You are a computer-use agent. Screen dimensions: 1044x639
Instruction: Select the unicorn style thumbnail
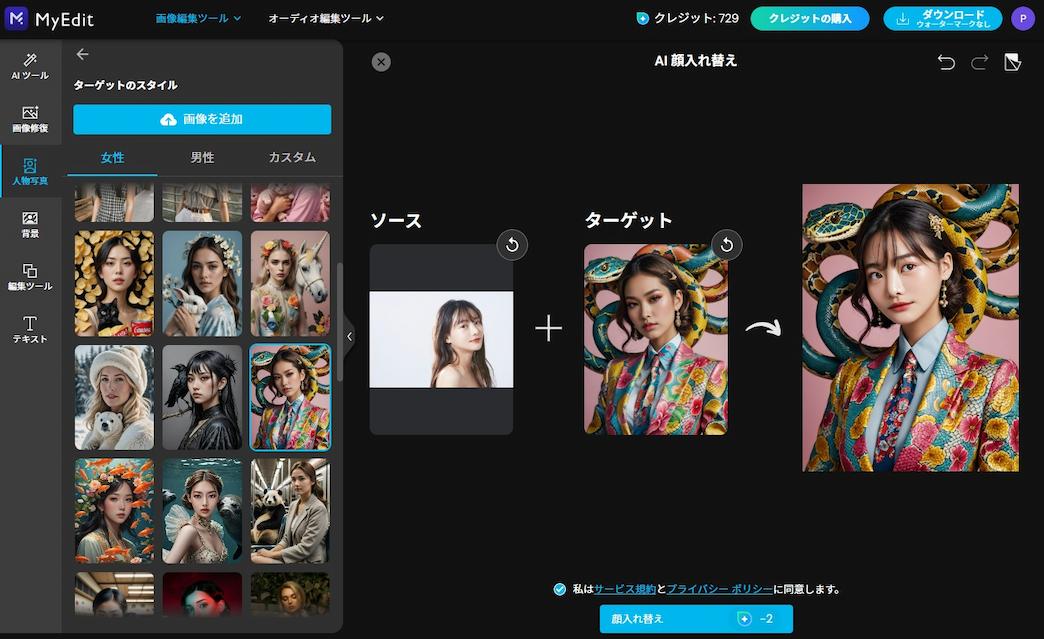[x=289, y=284]
